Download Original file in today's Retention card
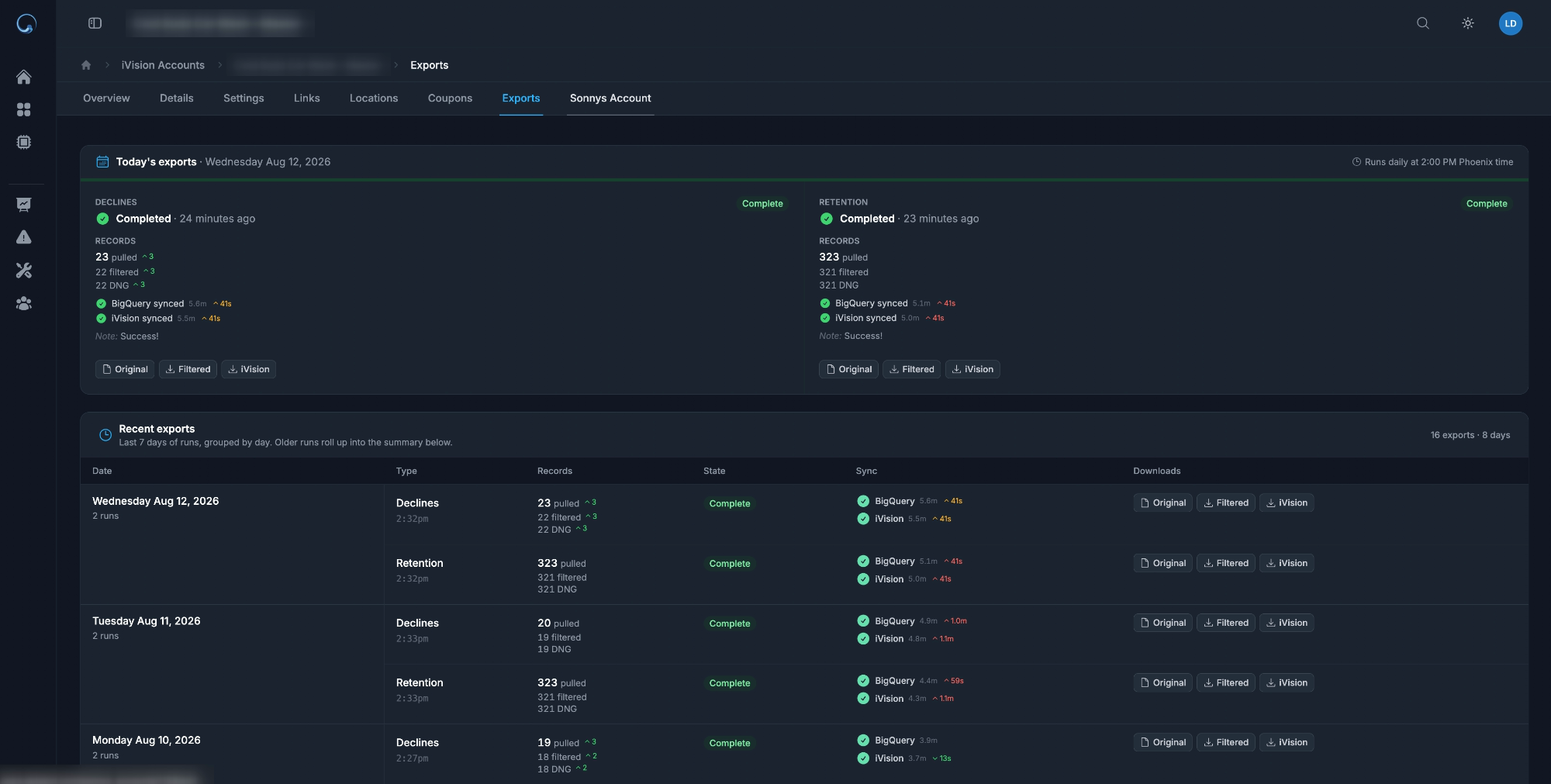This screenshot has height=784, width=1551. click(x=848, y=369)
